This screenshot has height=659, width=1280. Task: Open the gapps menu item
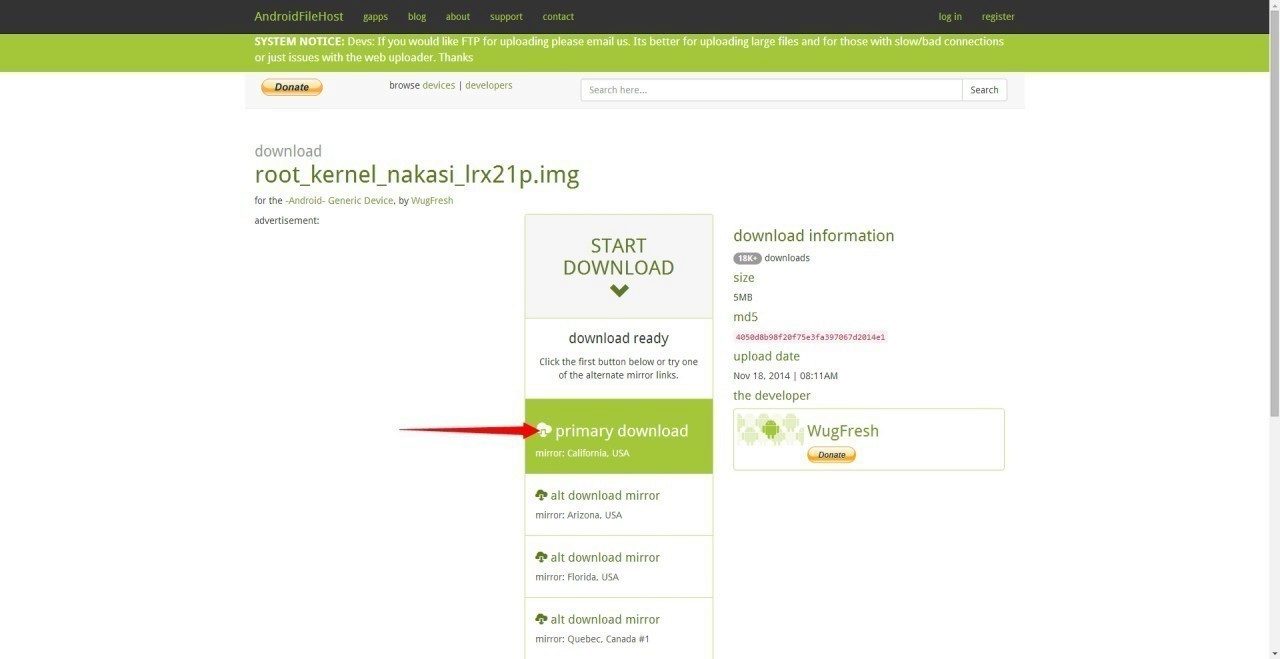coord(375,17)
